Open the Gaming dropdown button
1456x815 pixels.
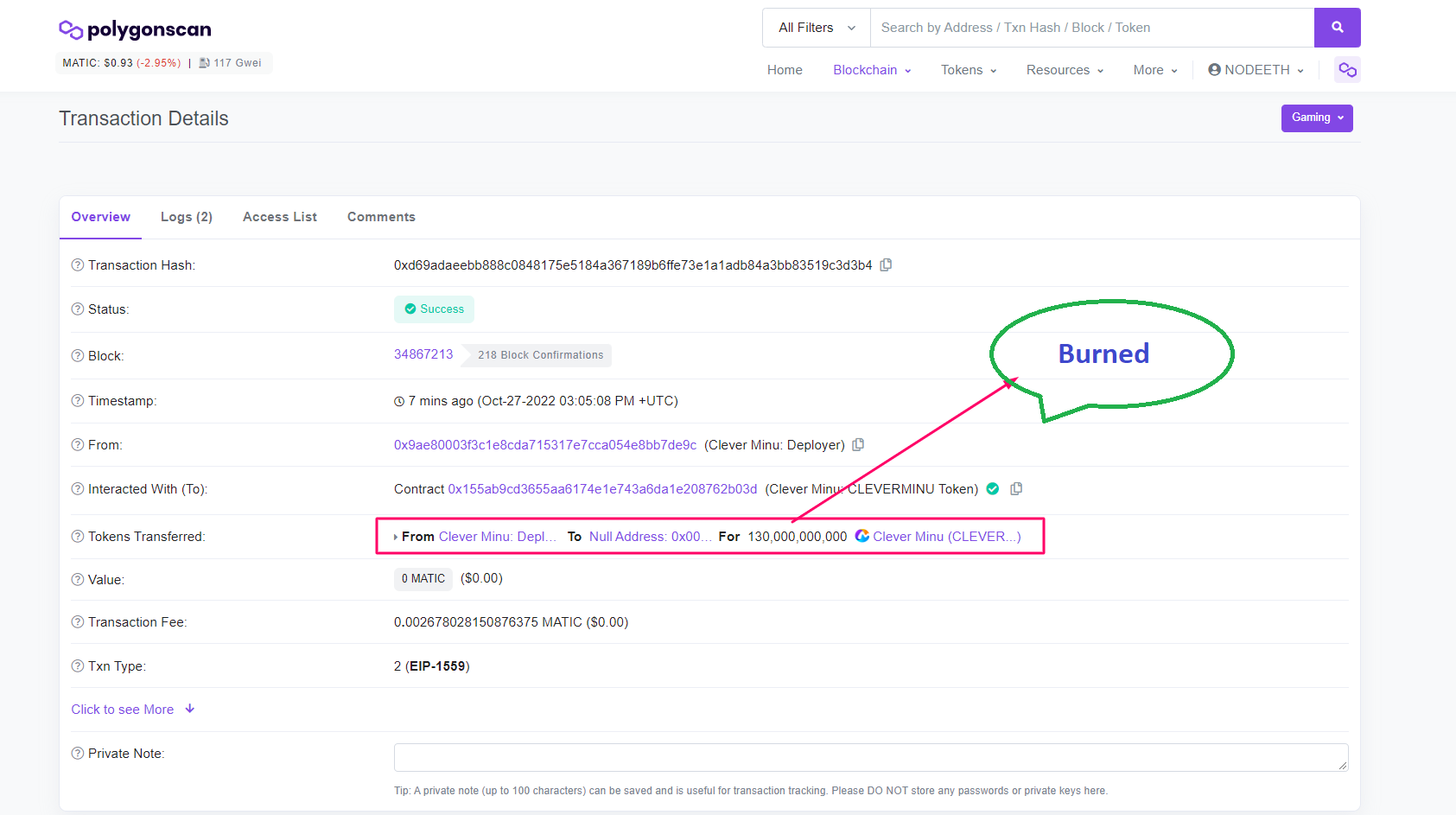(x=1316, y=118)
